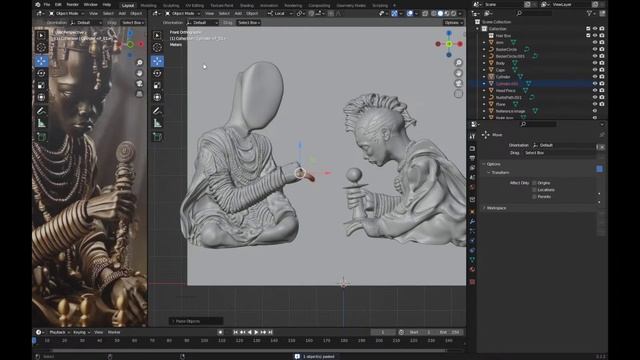Click Add in the main viewport header
640x360 pixels.
[x=238, y=13]
